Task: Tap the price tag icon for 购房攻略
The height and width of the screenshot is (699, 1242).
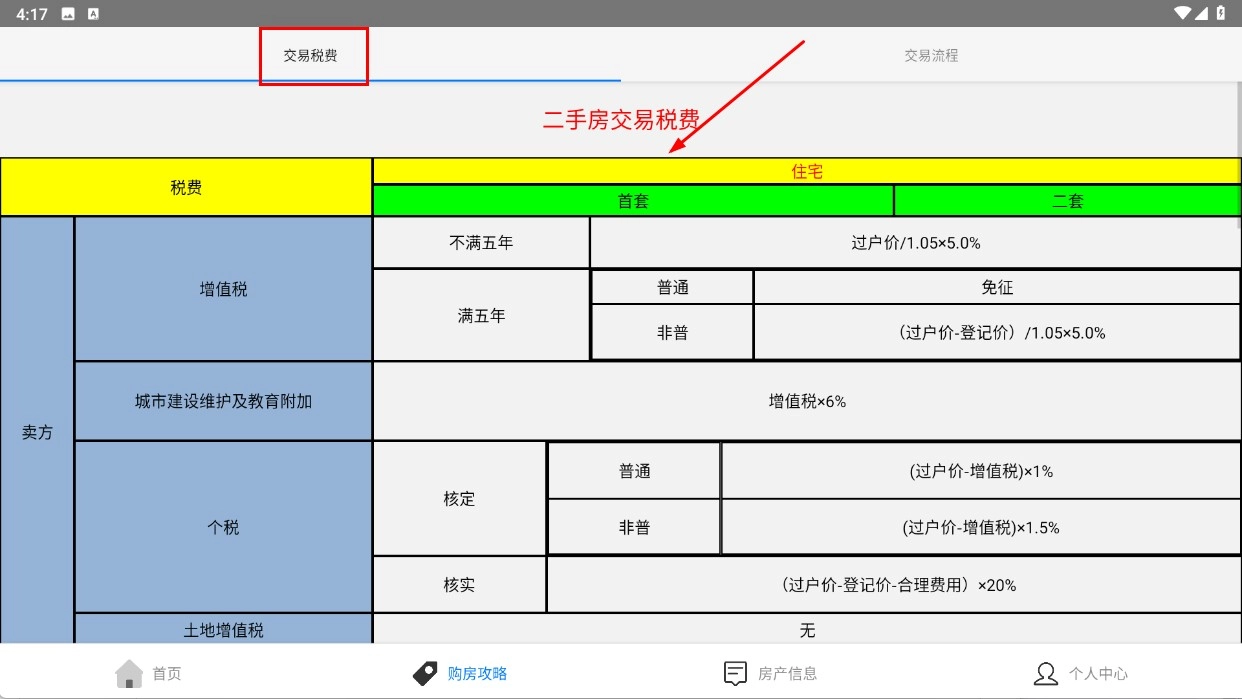Action: 425,673
